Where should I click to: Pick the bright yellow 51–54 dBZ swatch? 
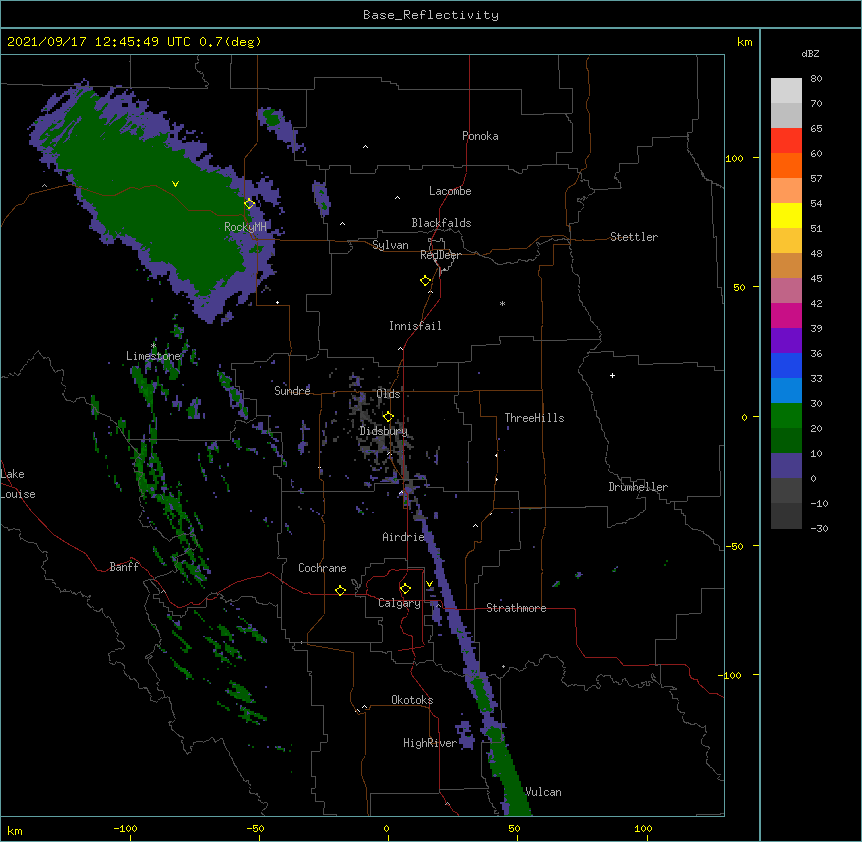[x=786, y=215]
